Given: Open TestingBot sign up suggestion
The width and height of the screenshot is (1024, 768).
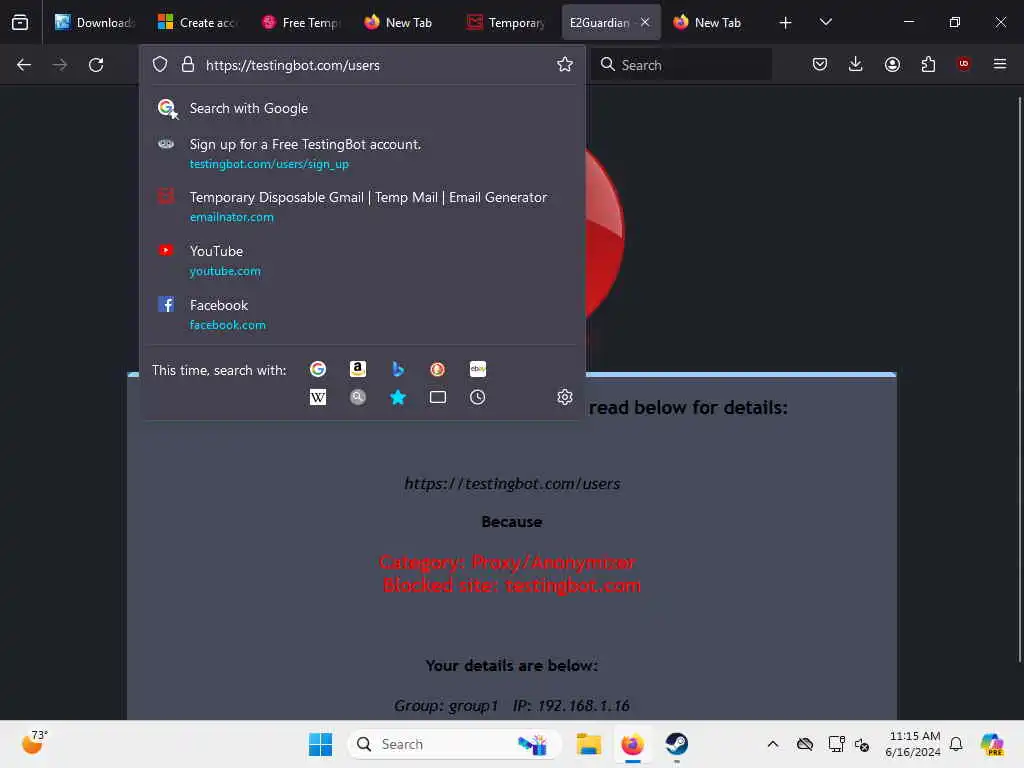Looking at the screenshot, I should (362, 153).
